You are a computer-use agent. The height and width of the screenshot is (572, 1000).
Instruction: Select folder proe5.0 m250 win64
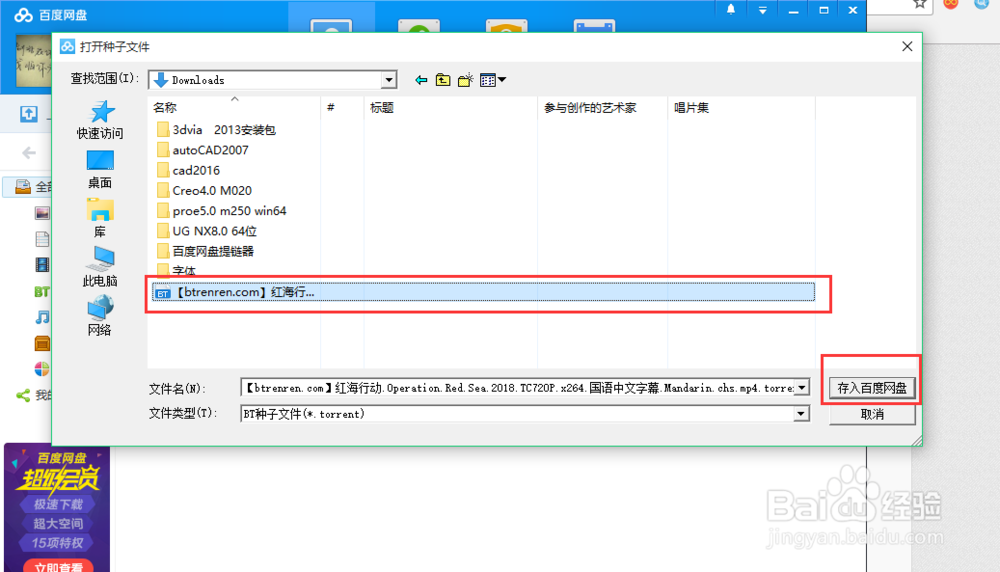pyautogui.click(x=222, y=211)
